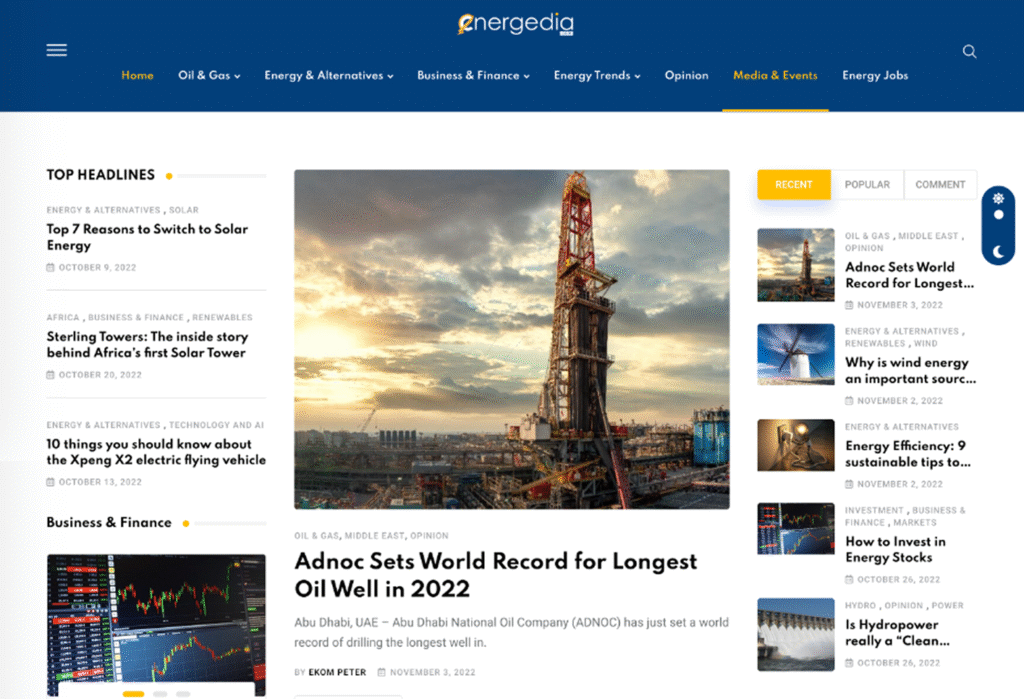Select third slide dot in Business & Finance carousel
This screenshot has height=699, width=1024.
pyautogui.click(x=183, y=693)
